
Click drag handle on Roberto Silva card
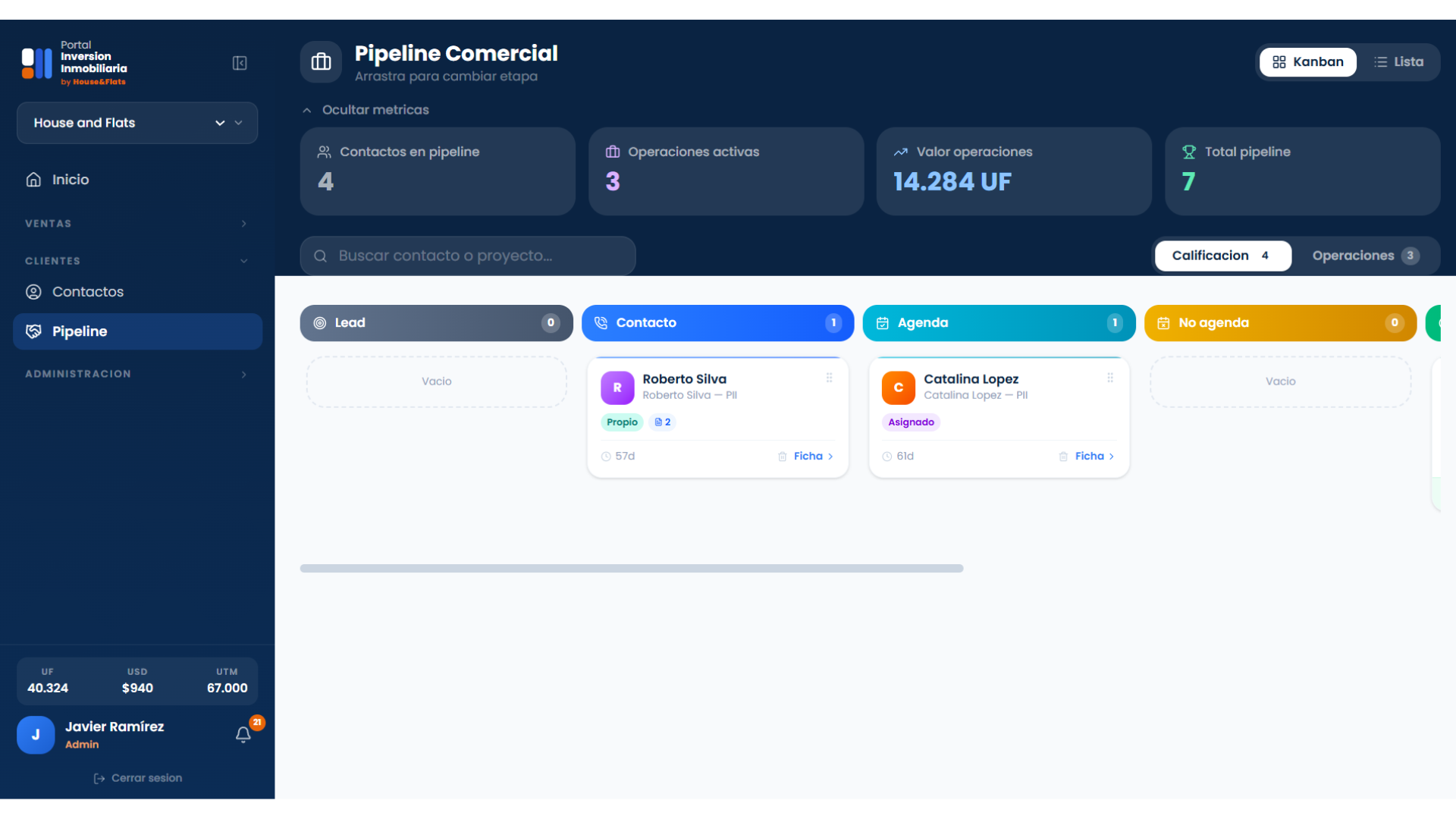tap(829, 378)
